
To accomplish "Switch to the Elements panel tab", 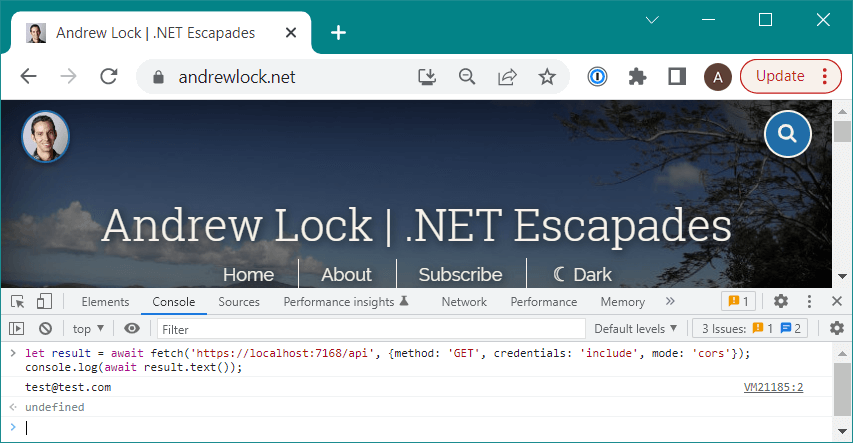I will click(106, 302).
